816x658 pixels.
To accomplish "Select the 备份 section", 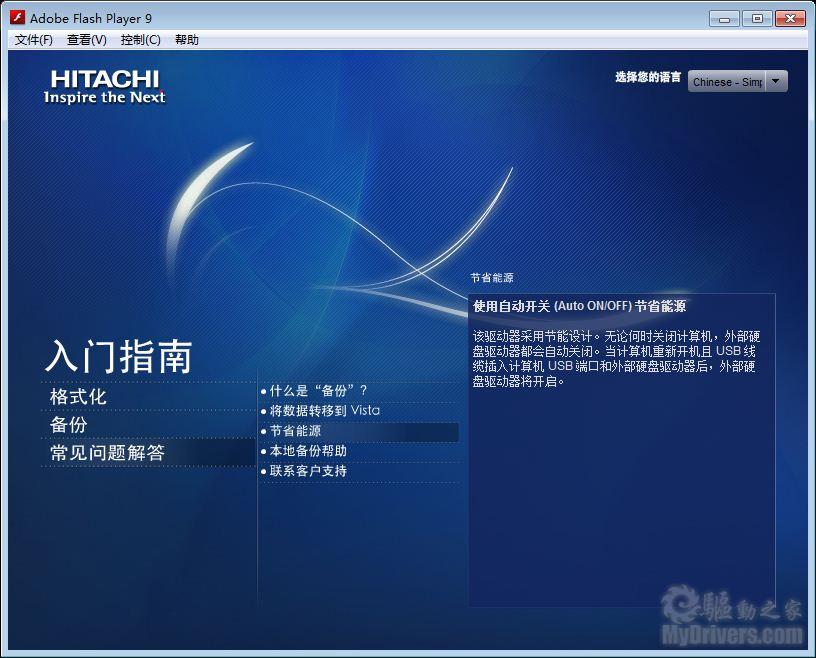I will click(69, 425).
